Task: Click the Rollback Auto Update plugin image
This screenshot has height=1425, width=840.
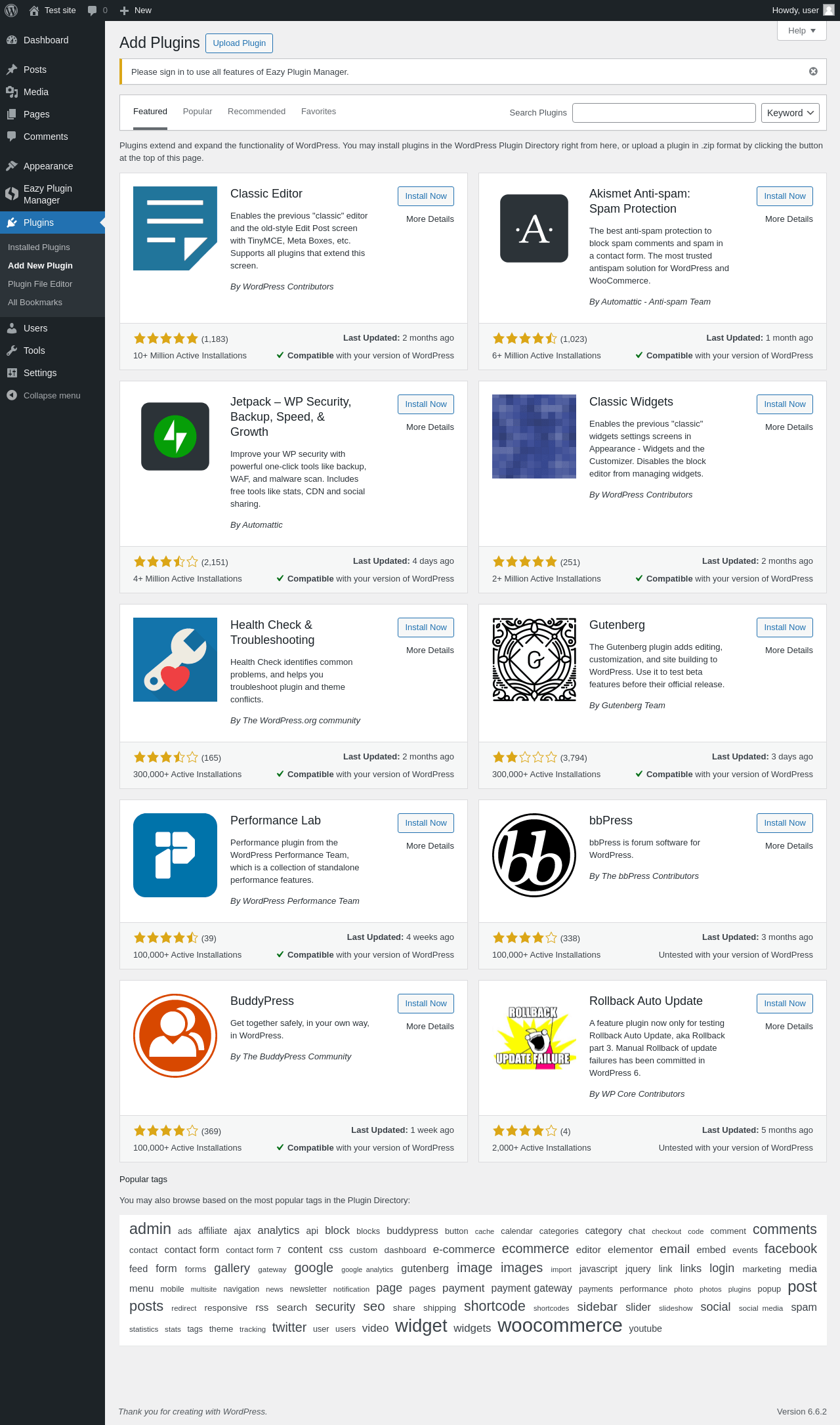Action: (534, 1036)
